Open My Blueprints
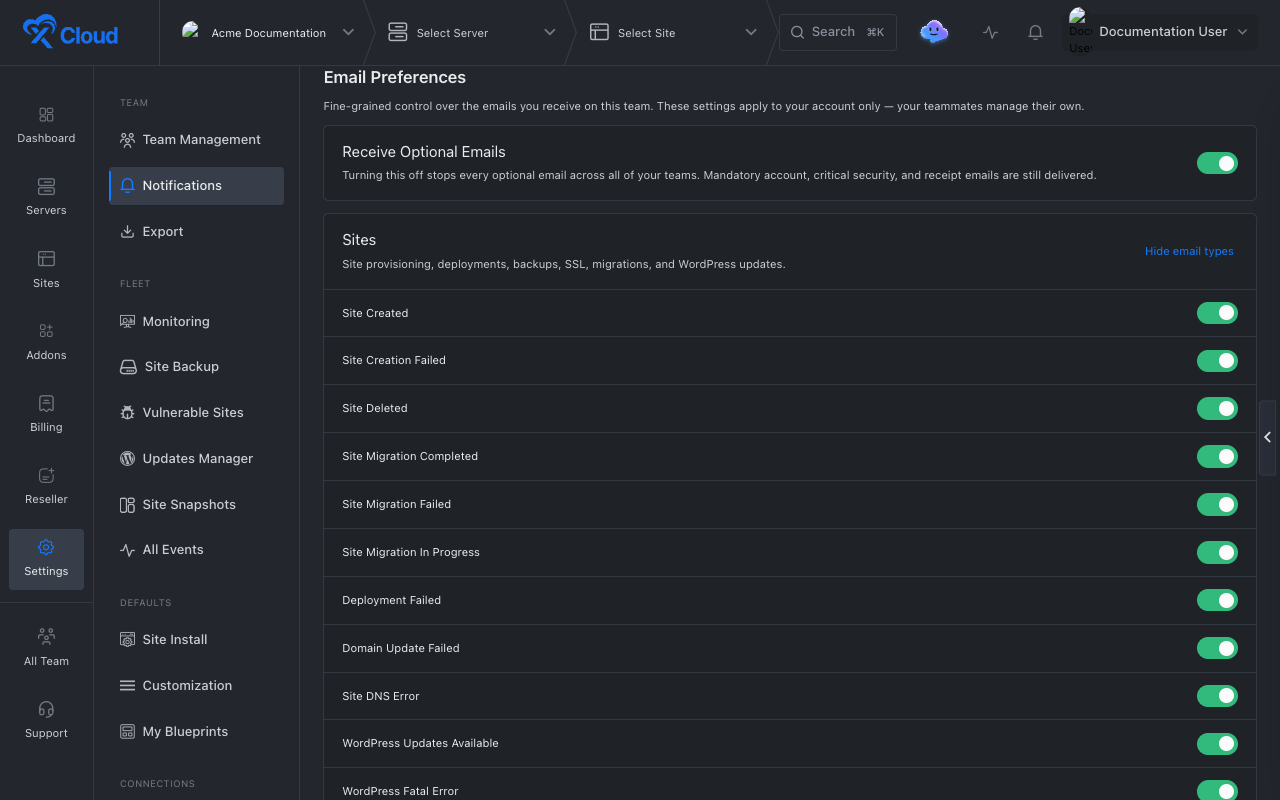This screenshot has width=1280, height=800. 196,731
